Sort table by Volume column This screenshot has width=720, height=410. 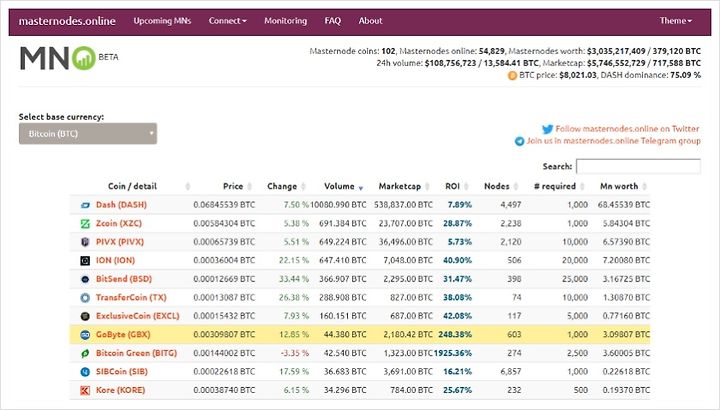[x=339, y=186]
